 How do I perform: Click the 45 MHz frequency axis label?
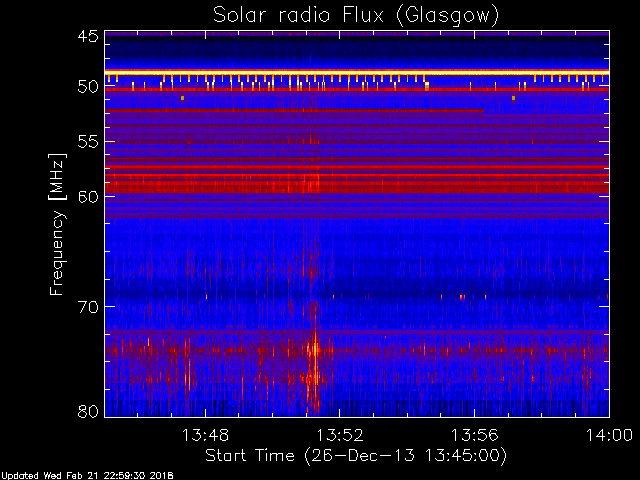88,36
